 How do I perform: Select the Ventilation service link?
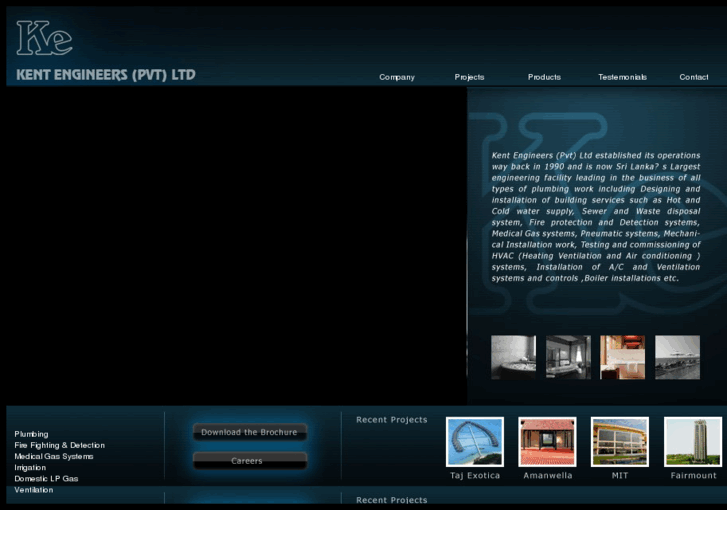point(34,490)
